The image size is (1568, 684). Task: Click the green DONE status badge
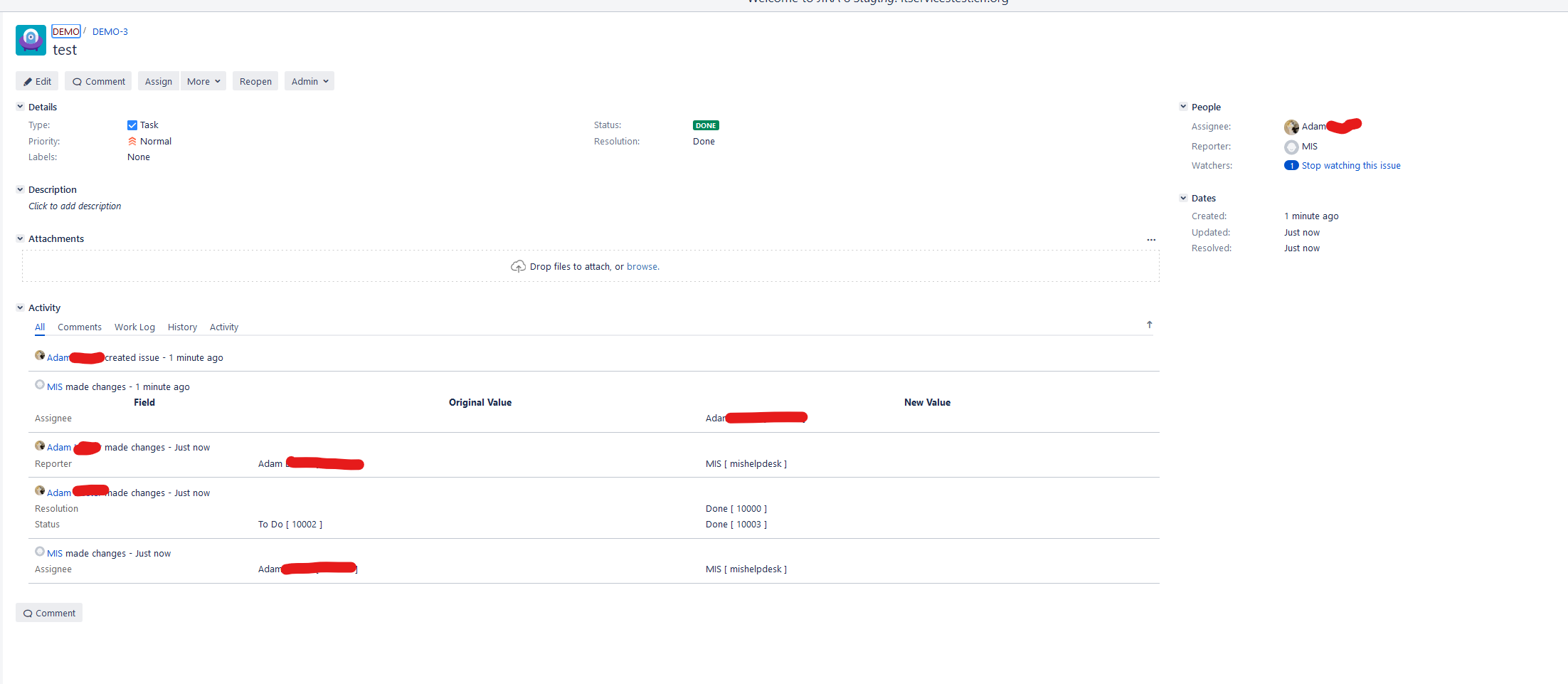click(x=706, y=125)
